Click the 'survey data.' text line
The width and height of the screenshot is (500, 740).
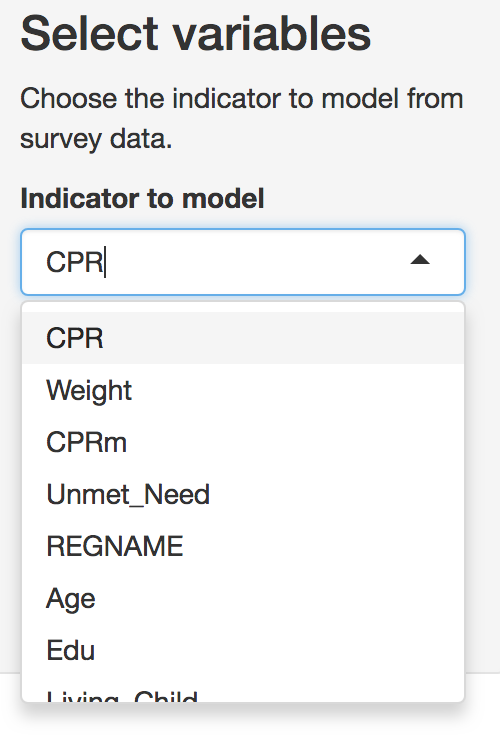pos(96,139)
